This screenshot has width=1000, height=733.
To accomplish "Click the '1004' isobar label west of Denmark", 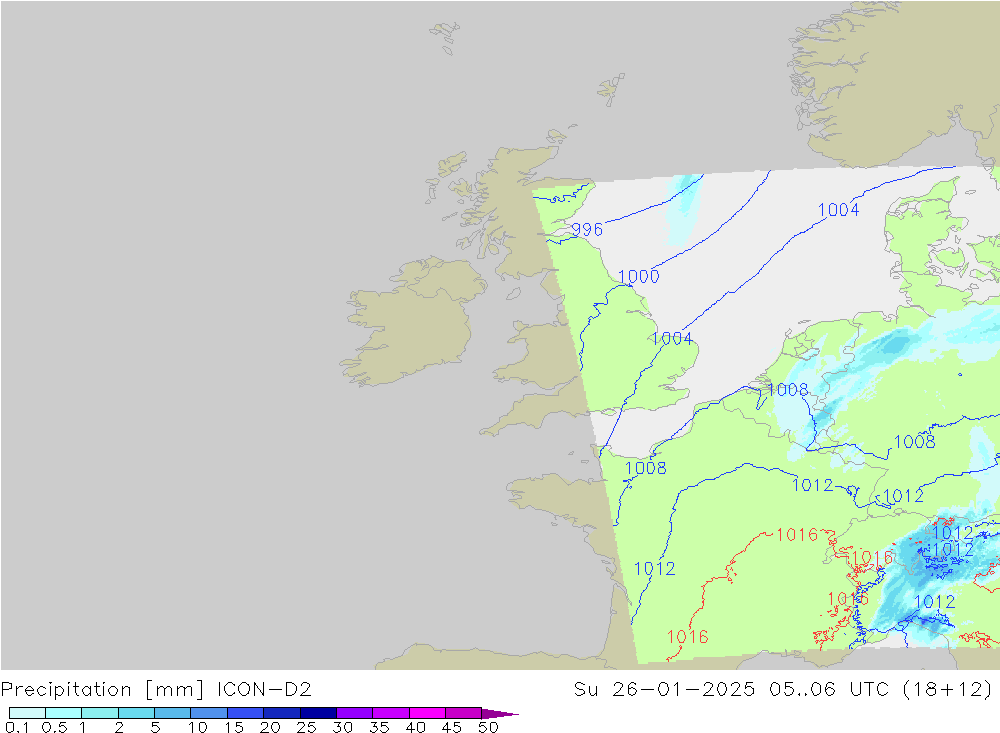I will [x=839, y=210].
